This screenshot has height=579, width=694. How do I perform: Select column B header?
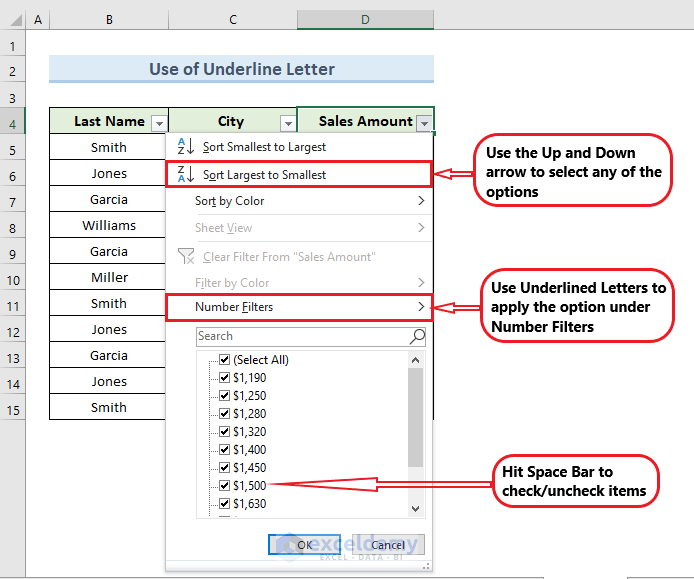109,20
